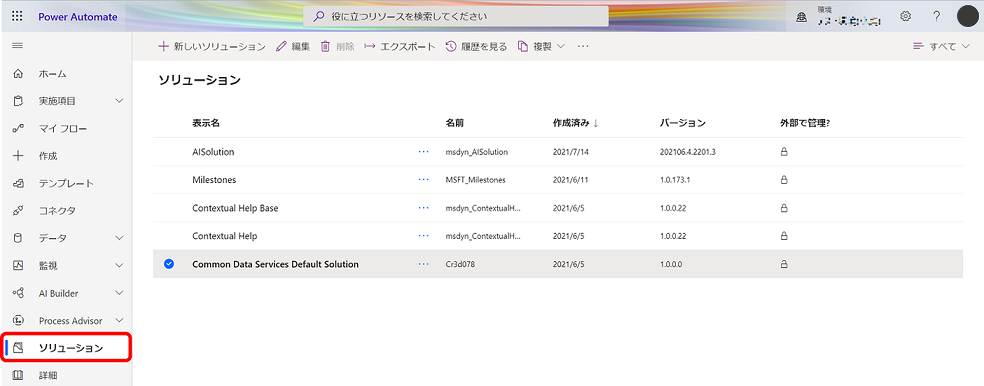The image size is (984, 386).
Task: Click the search box for resources
Action: pos(456,16)
